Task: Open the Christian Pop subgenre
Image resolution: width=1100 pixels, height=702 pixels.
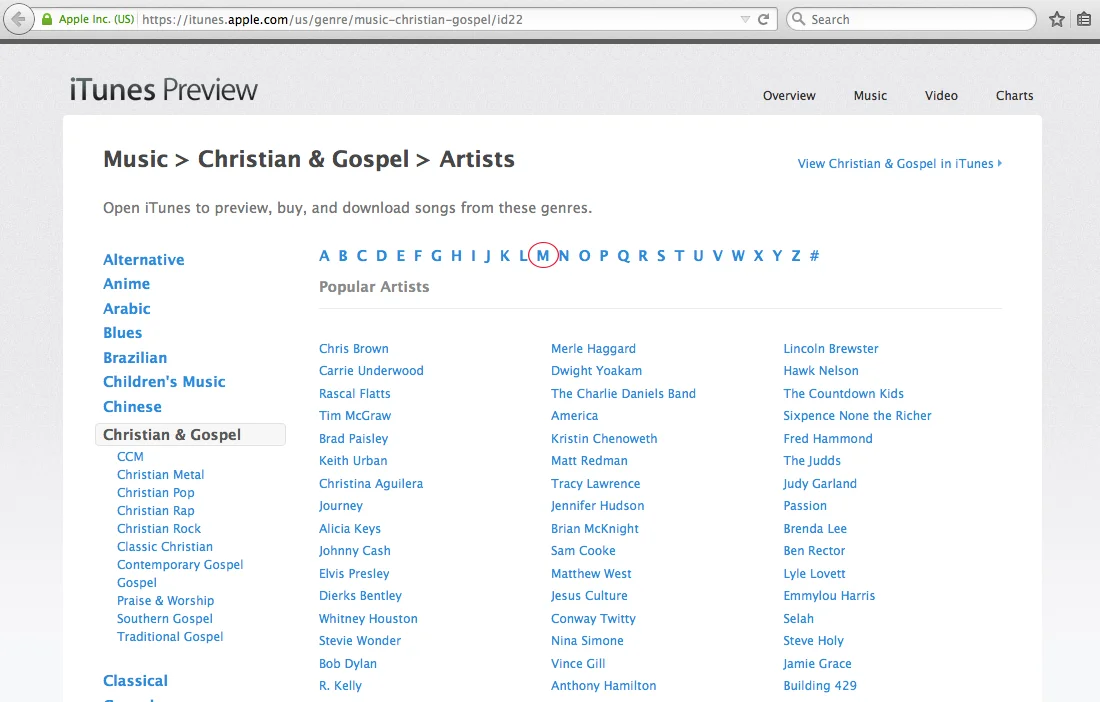Action: (156, 493)
